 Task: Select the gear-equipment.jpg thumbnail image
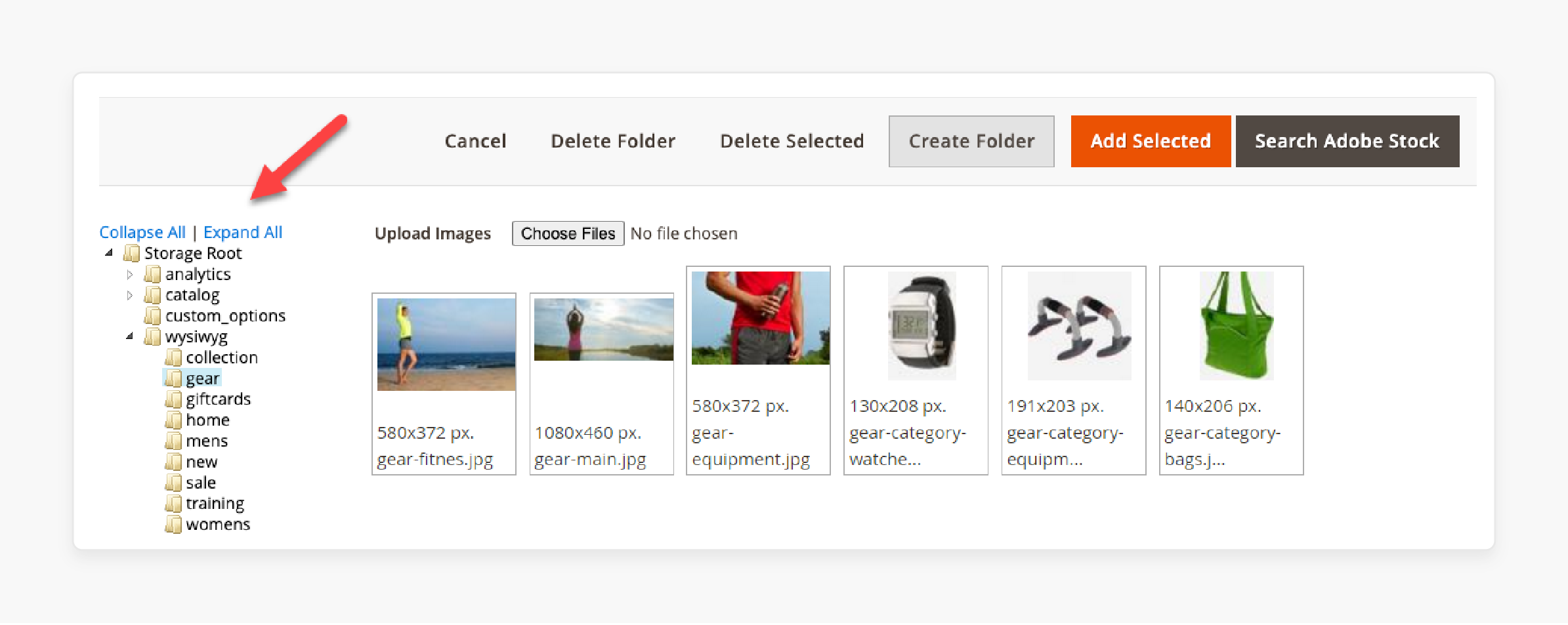click(761, 318)
